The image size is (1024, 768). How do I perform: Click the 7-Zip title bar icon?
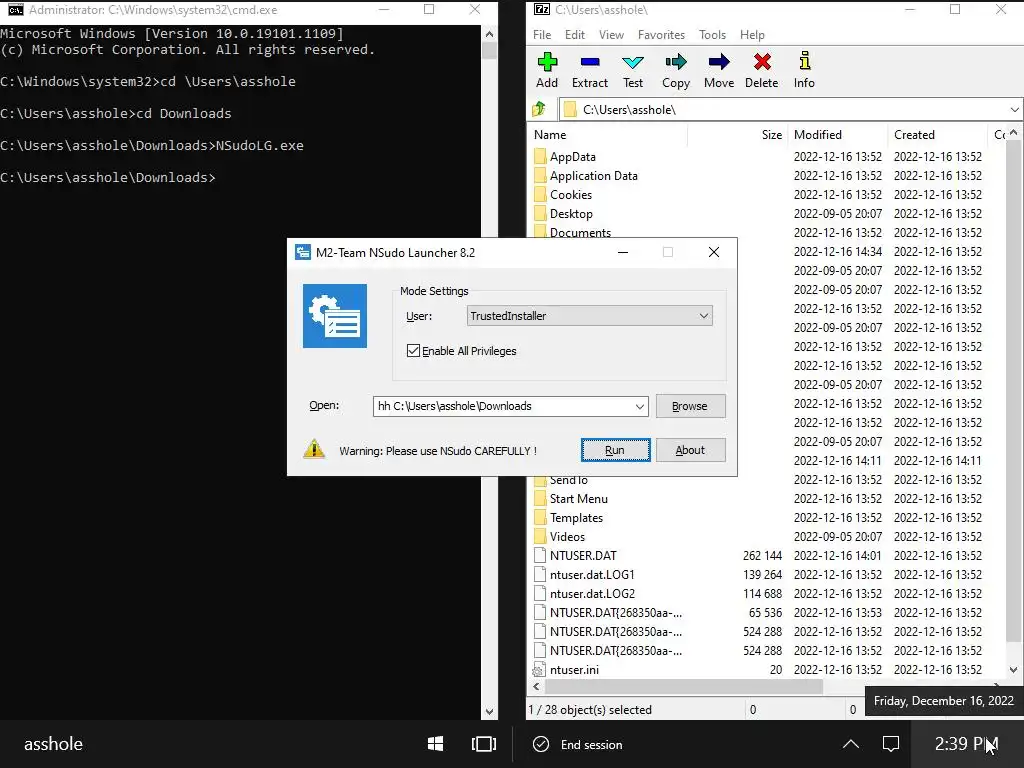tap(542, 10)
